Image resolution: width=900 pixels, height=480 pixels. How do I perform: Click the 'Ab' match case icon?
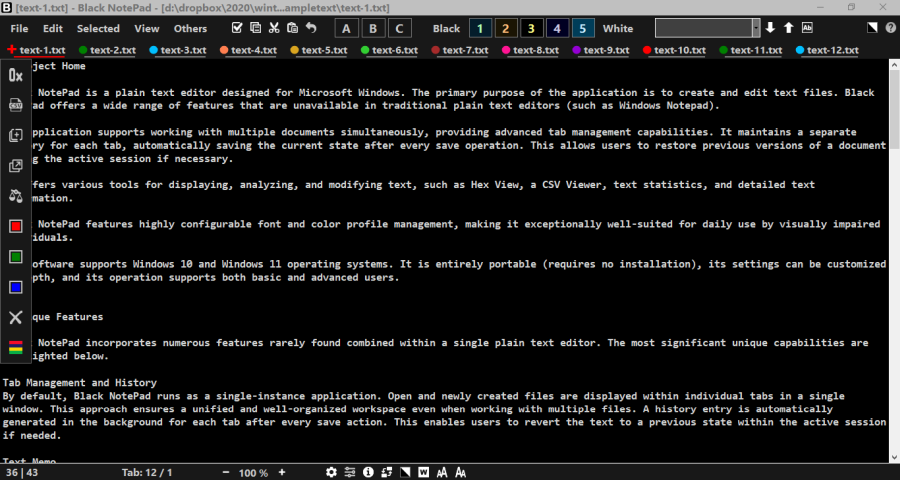[x=807, y=28]
